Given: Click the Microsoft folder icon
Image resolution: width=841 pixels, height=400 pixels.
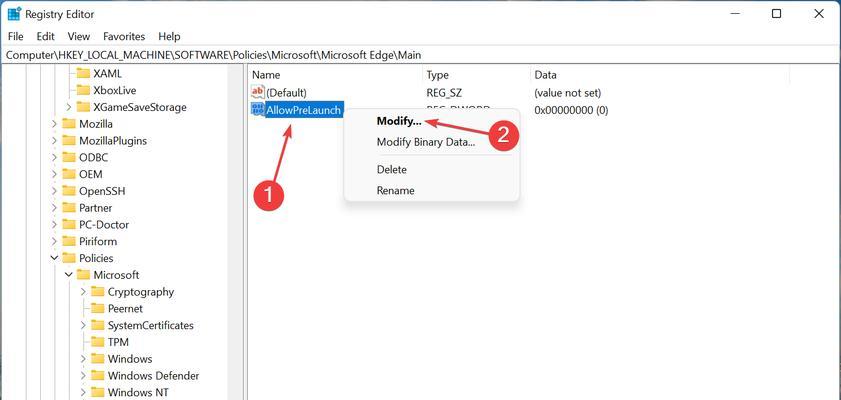Looking at the screenshot, I should 83,275.
